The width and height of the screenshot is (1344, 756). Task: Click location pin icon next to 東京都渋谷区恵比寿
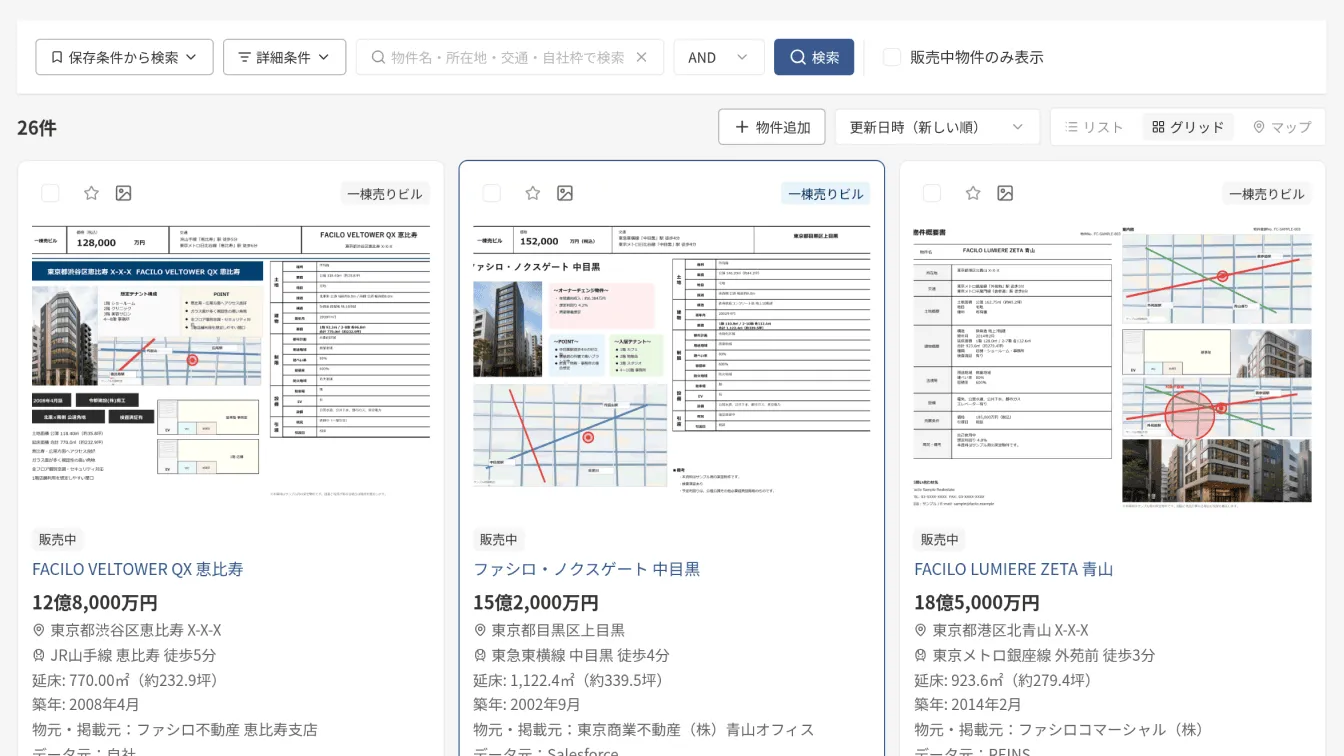(x=39, y=630)
